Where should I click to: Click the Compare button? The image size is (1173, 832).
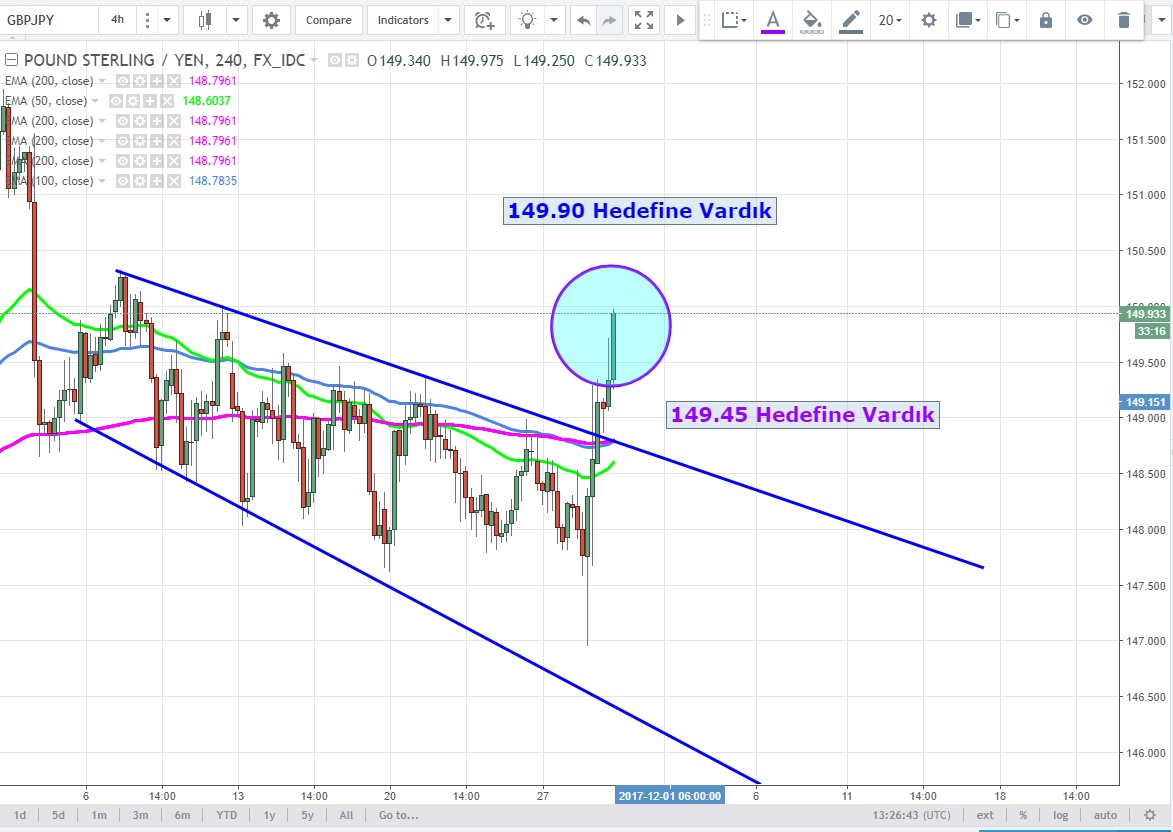(328, 20)
